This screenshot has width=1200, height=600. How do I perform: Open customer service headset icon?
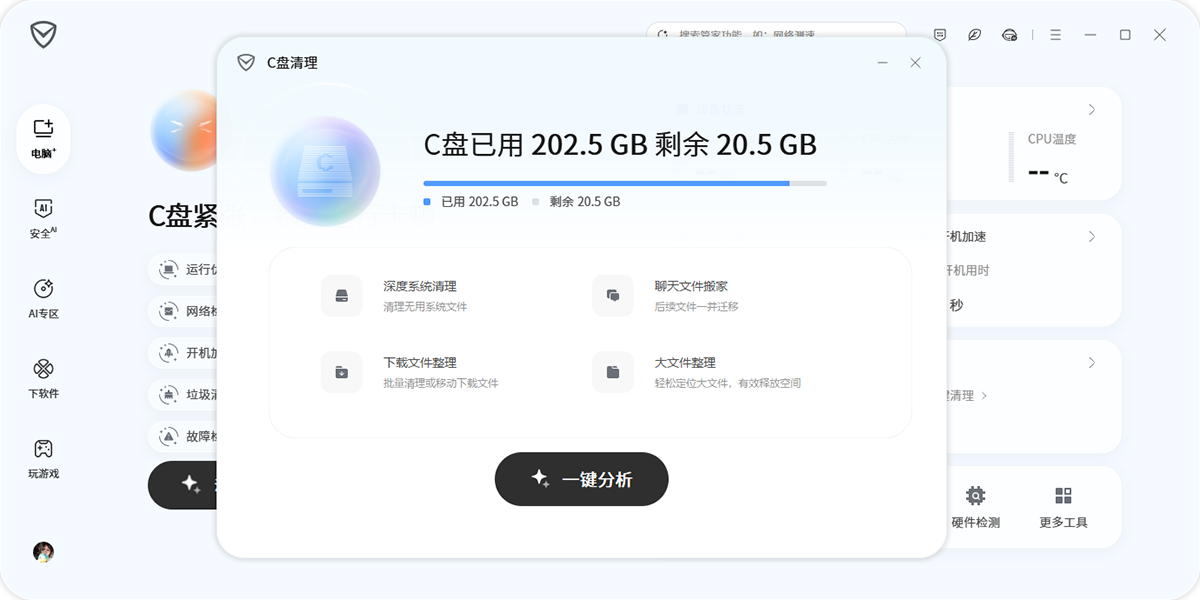coord(1009,35)
